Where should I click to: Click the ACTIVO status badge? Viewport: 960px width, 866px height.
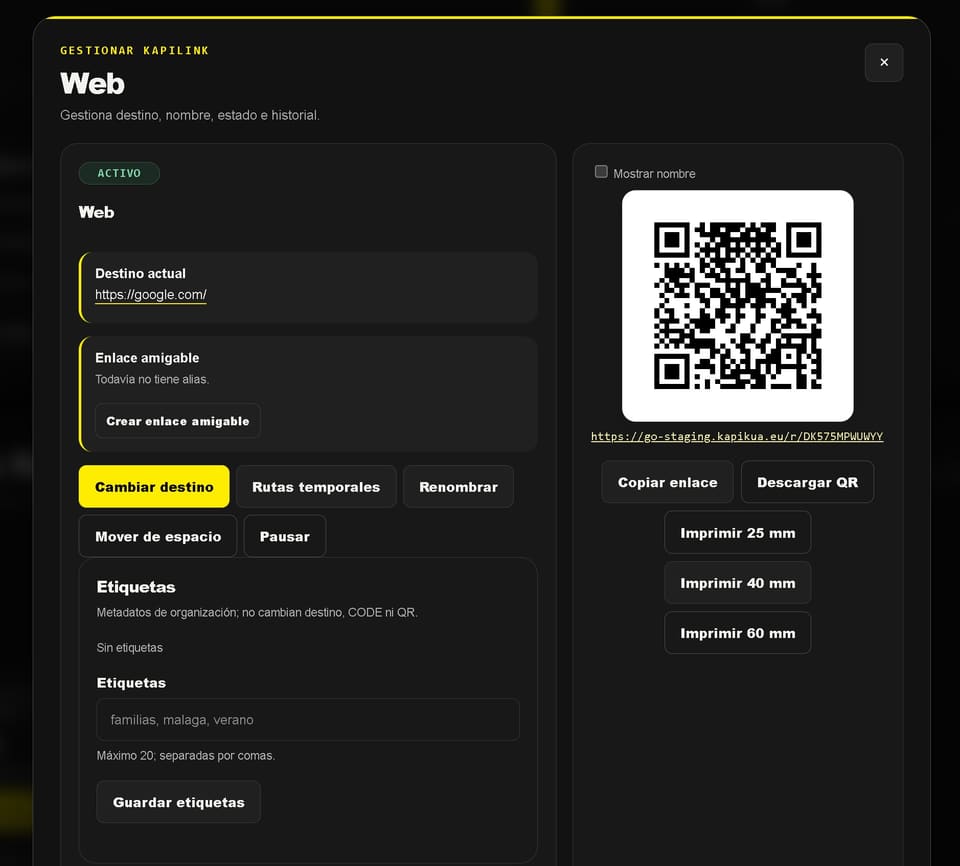click(x=119, y=173)
